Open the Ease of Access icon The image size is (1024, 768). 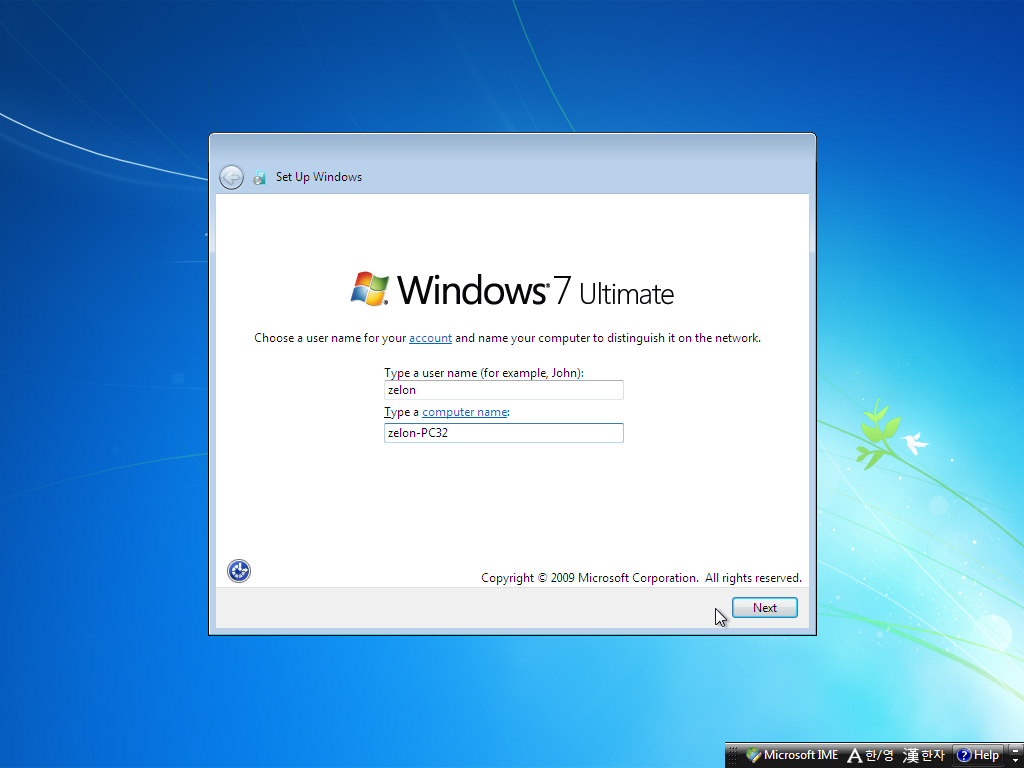click(x=239, y=571)
